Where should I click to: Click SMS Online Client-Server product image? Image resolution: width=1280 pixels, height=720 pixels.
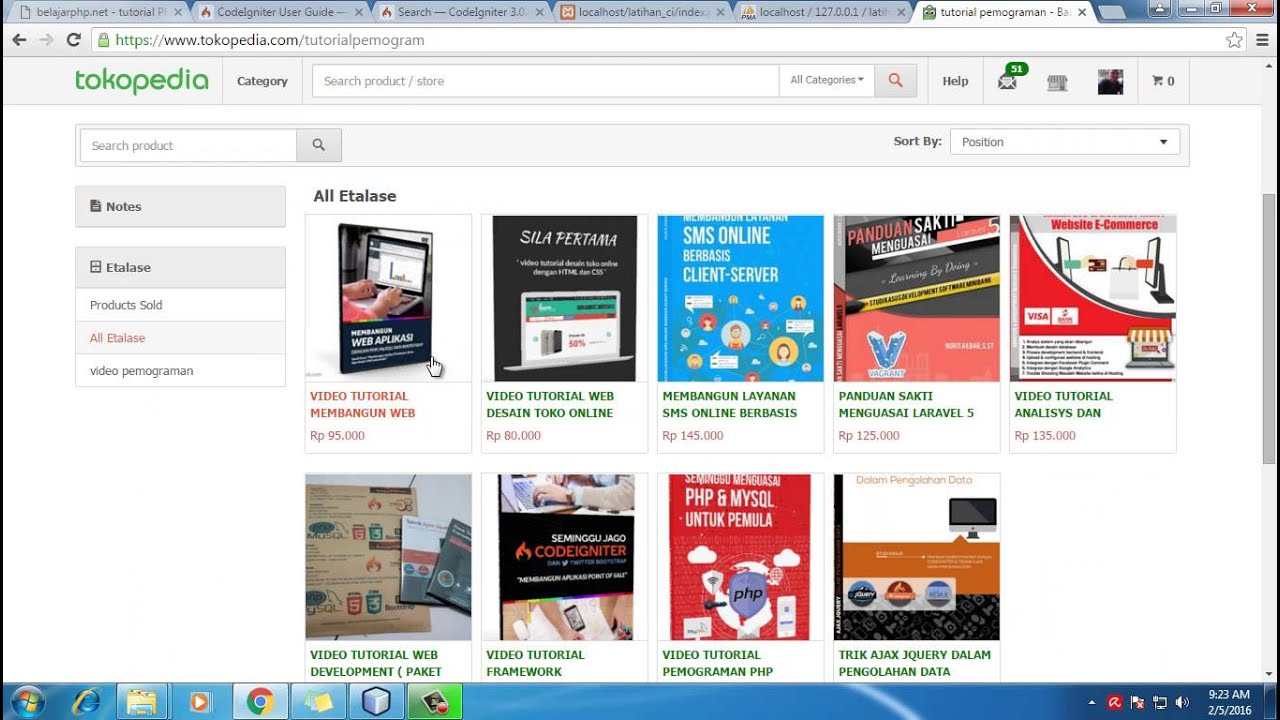[x=740, y=298]
